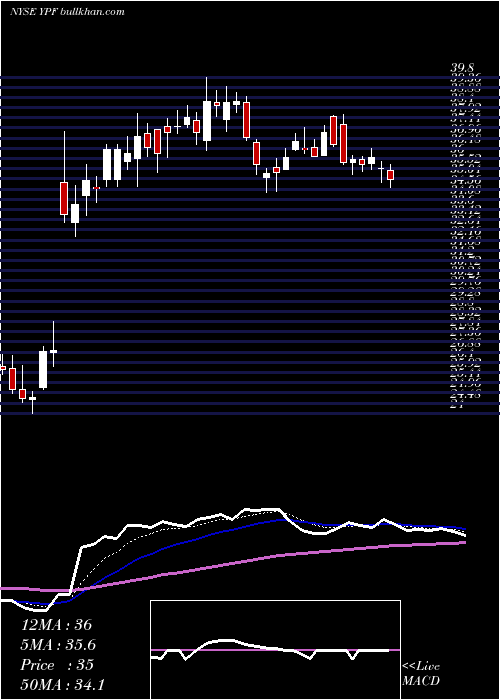Click the Price : 35 value
The width and height of the screenshot is (500, 700).
57,665
